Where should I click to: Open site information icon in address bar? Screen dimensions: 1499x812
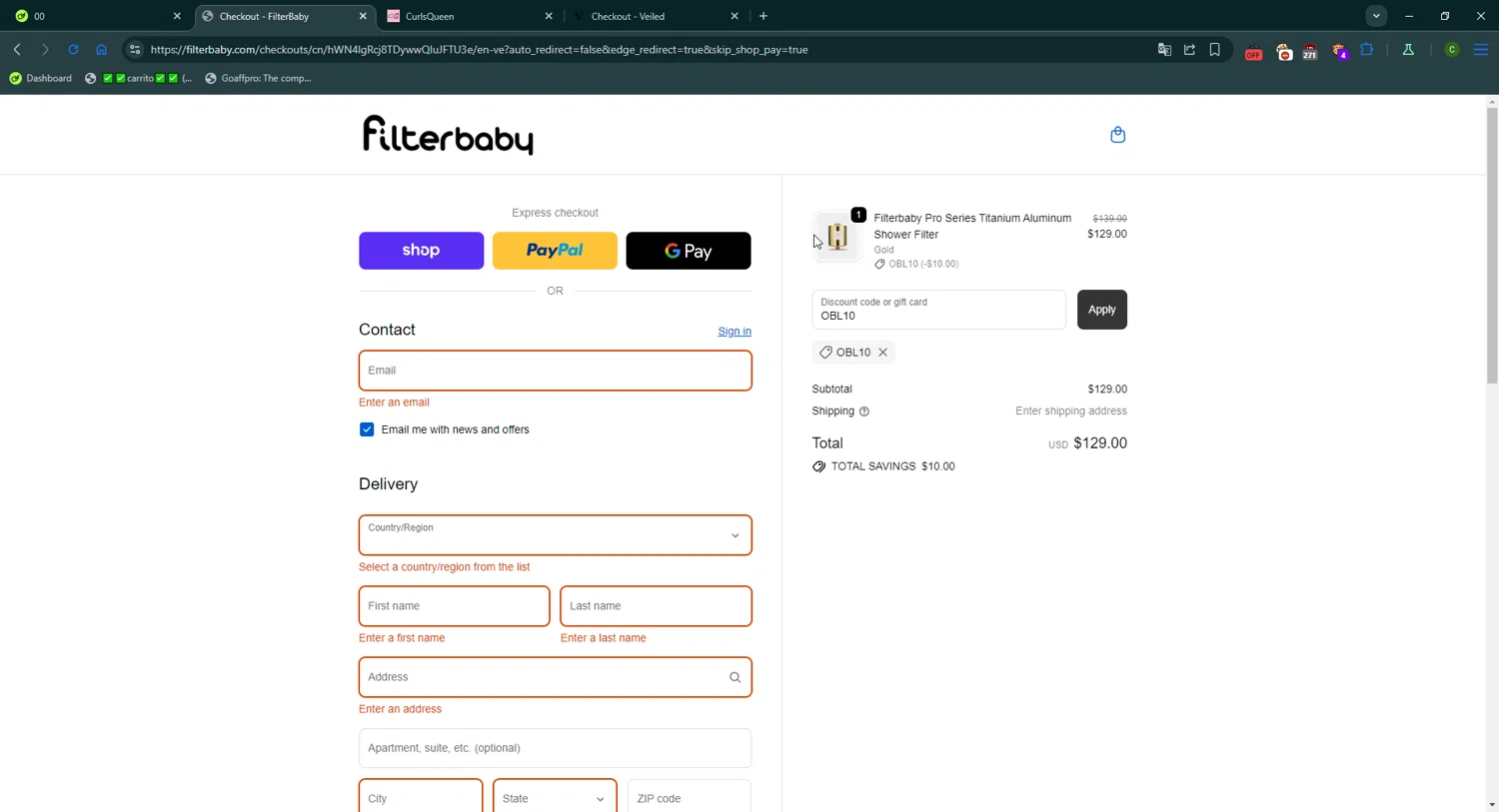pos(135,50)
